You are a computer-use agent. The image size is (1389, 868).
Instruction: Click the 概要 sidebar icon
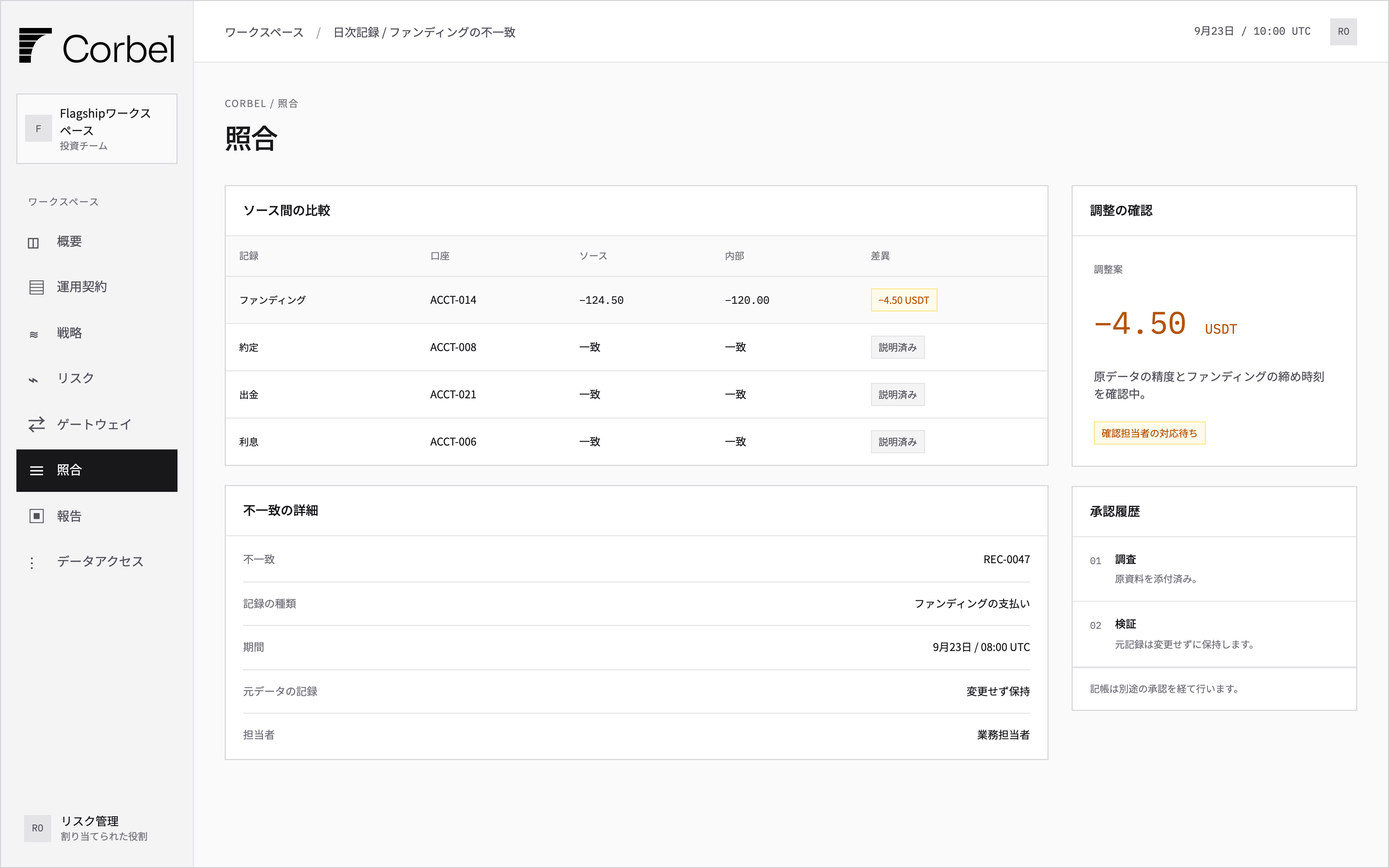click(33, 243)
